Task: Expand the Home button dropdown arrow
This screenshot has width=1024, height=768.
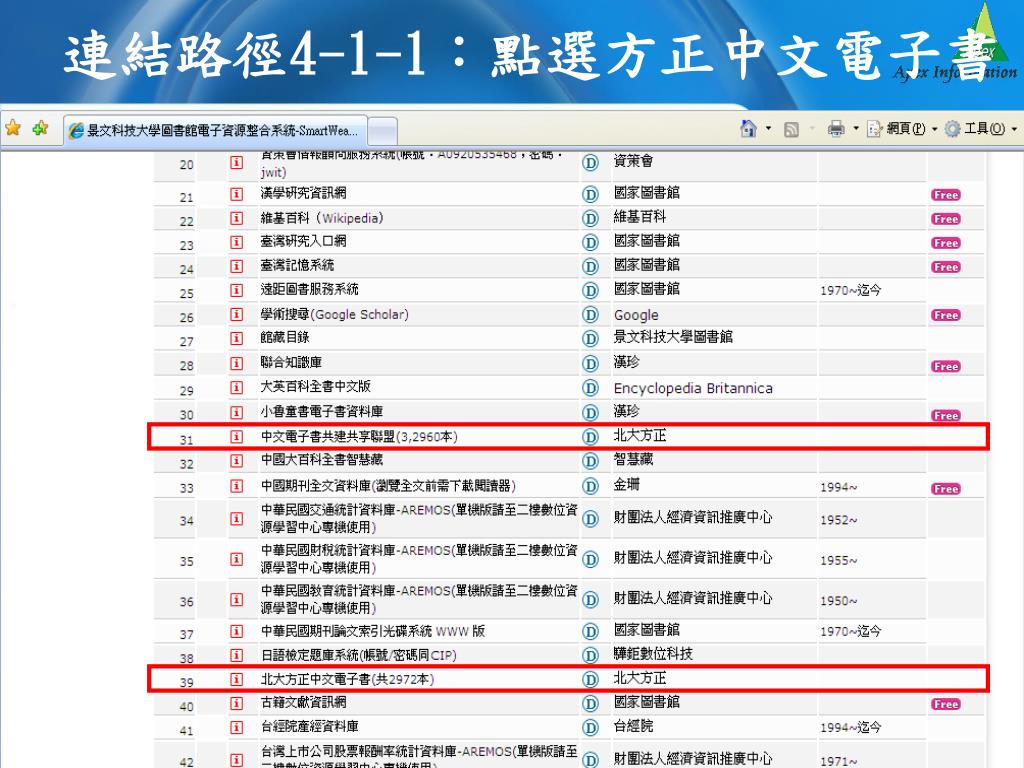Action: tap(768, 129)
